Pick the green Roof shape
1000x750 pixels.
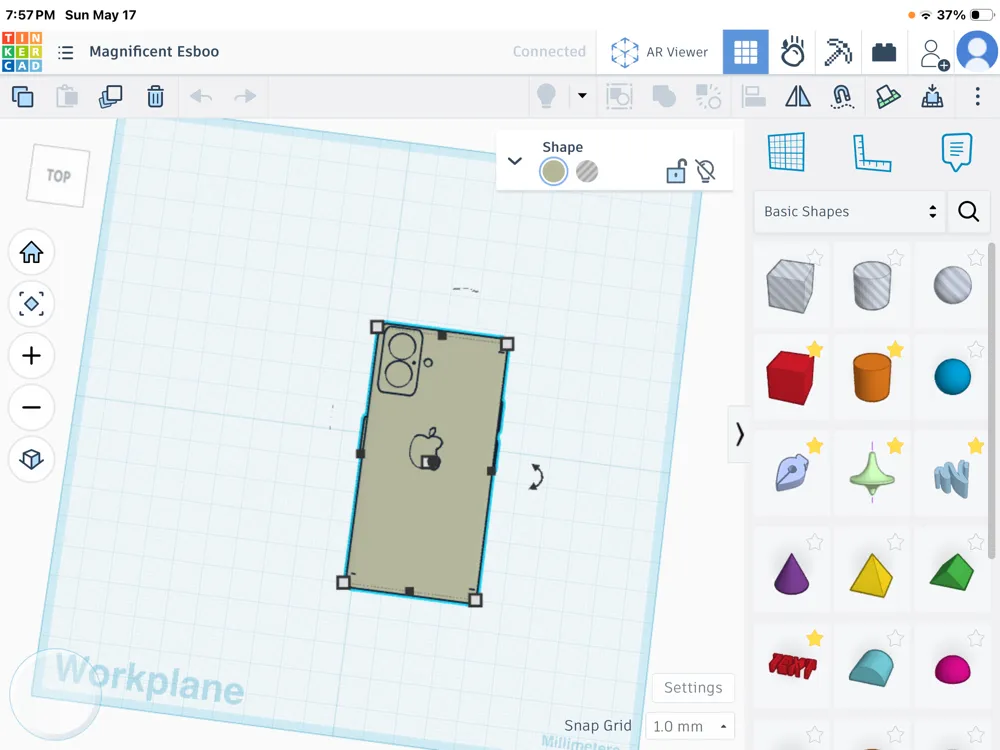click(952, 572)
